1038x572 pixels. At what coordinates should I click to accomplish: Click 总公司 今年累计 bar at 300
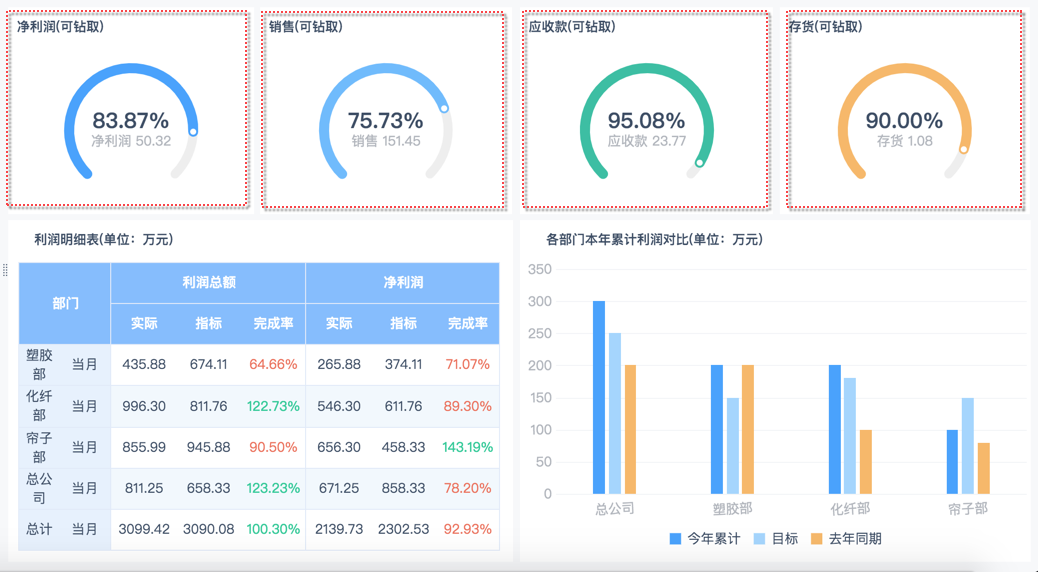(x=599, y=397)
